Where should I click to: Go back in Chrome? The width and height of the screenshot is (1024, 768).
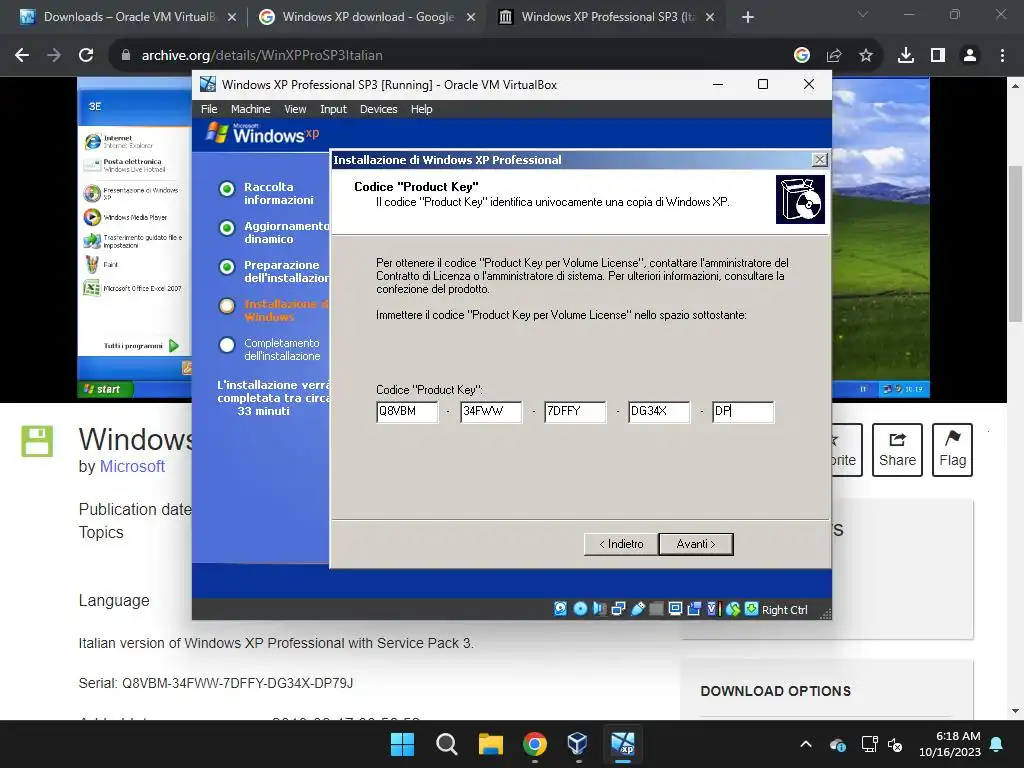[x=22, y=55]
